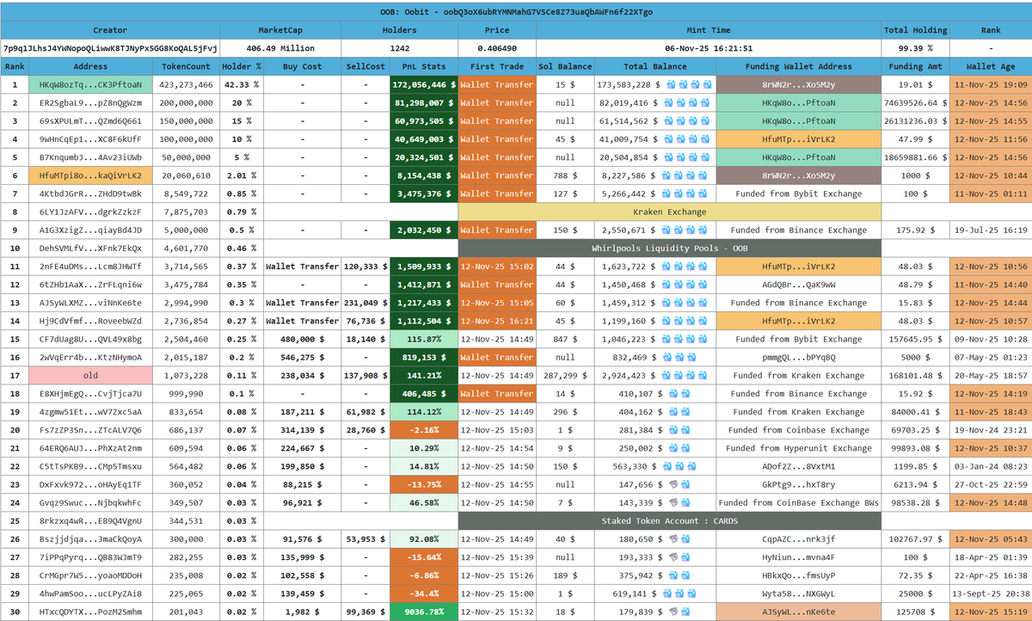Open wallet address HKqW8ozTq...CK3PftoaN in rank 1
Viewport: 1032px width, 621px height.
click(90, 85)
